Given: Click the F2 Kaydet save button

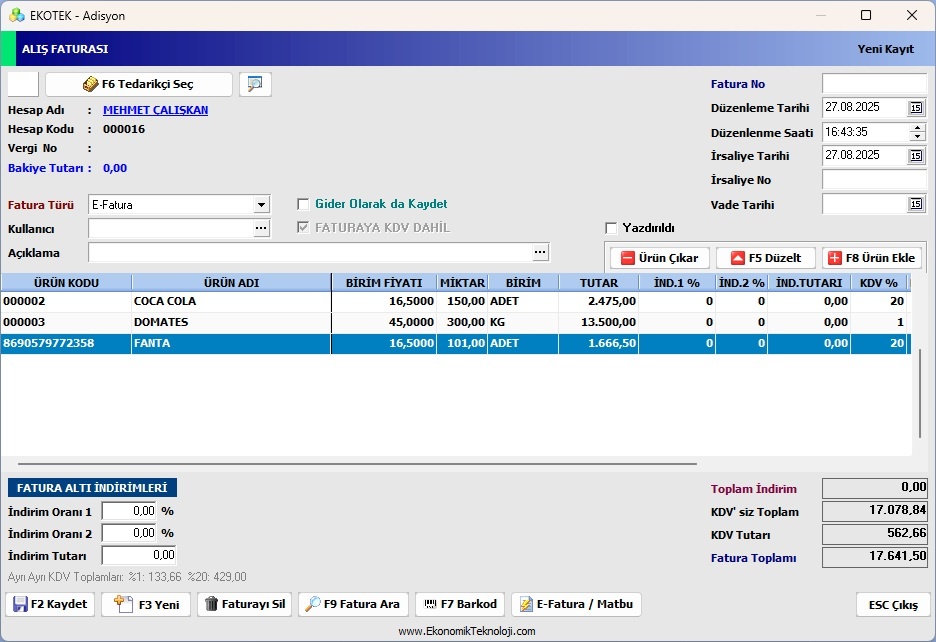Looking at the screenshot, I should pyautogui.click(x=50, y=604).
